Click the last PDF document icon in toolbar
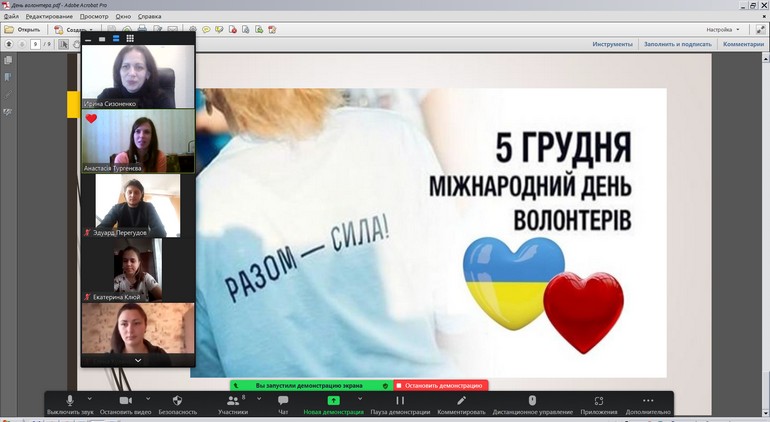 pyautogui.click(x=273, y=29)
